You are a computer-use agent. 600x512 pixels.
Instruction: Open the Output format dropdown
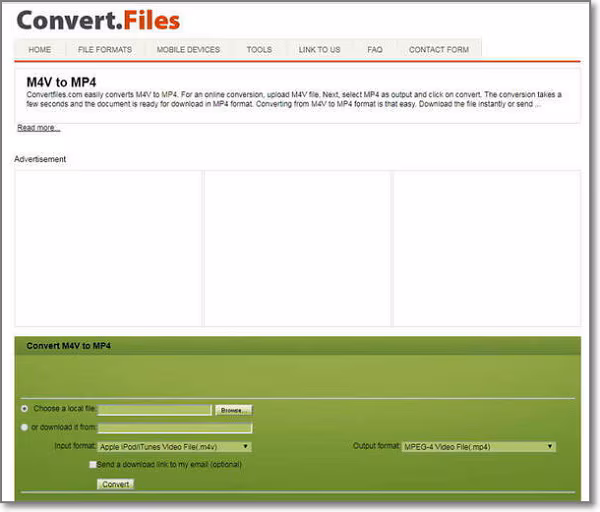pyautogui.click(x=478, y=447)
